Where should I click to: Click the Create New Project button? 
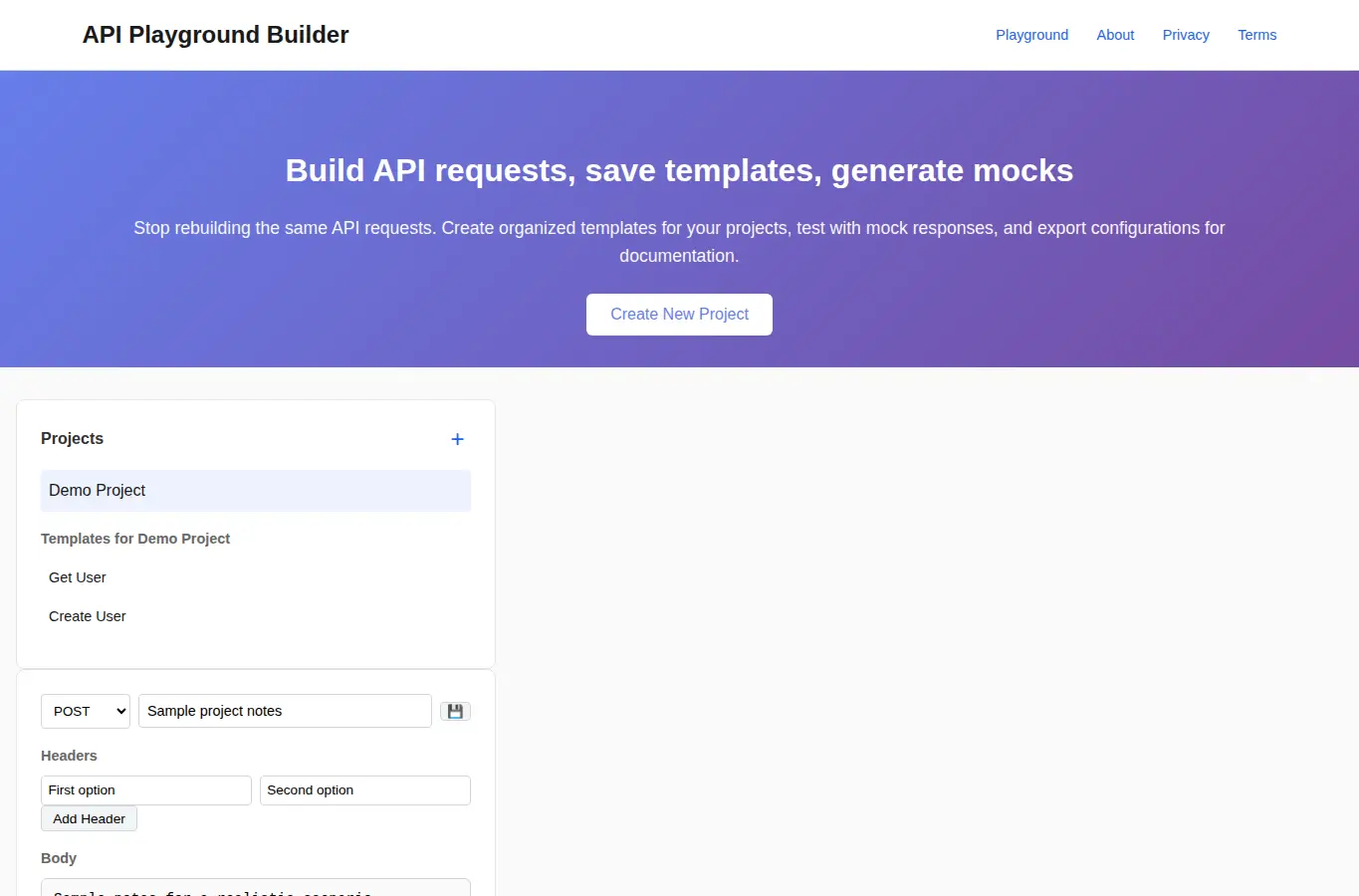point(679,315)
